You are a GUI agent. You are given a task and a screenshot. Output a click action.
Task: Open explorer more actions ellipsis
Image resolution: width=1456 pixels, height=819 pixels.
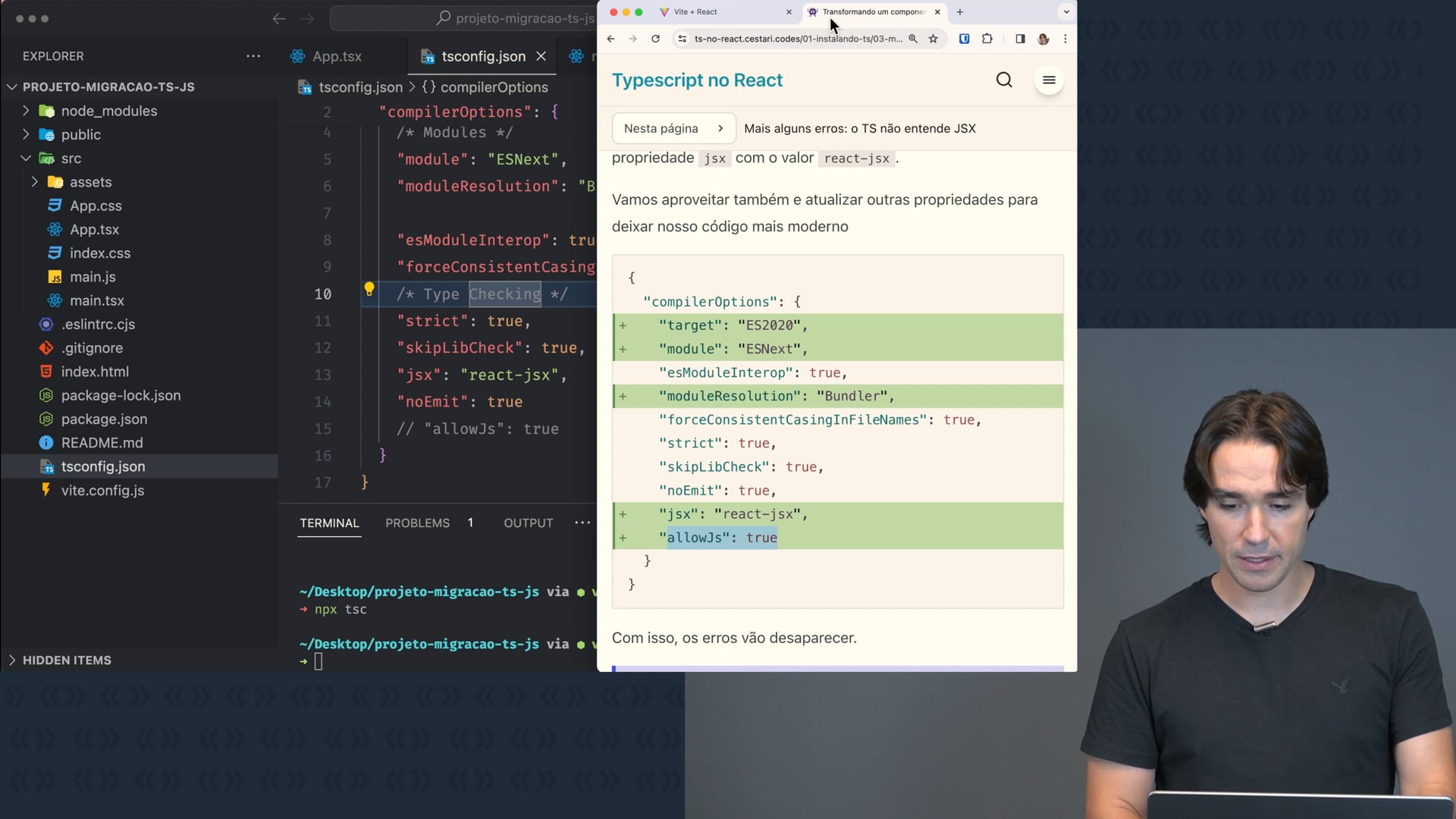point(253,56)
